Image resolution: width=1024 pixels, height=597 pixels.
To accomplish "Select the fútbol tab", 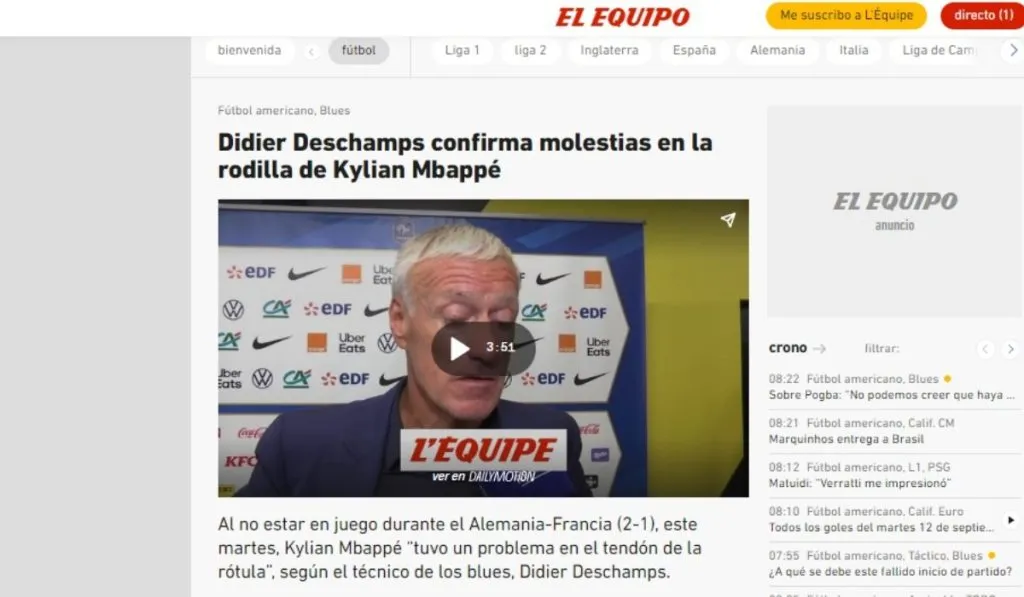I will click(359, 50).
